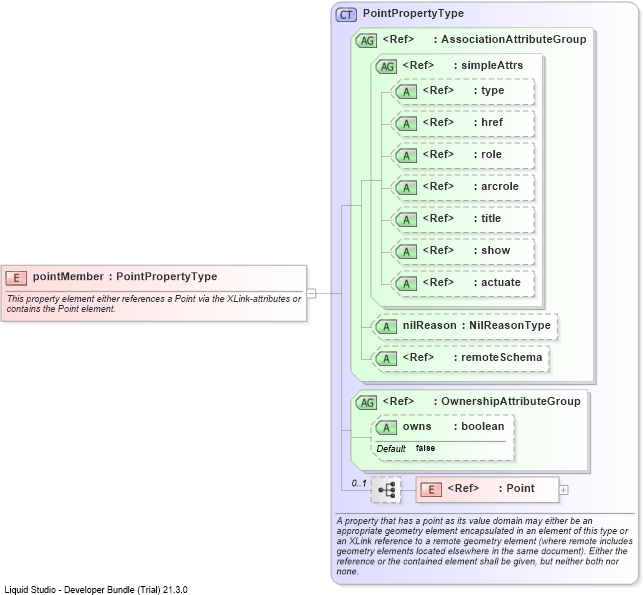Click the A icon of type attribute
Viewport: 643px width, 595px height.
(406, 91)
